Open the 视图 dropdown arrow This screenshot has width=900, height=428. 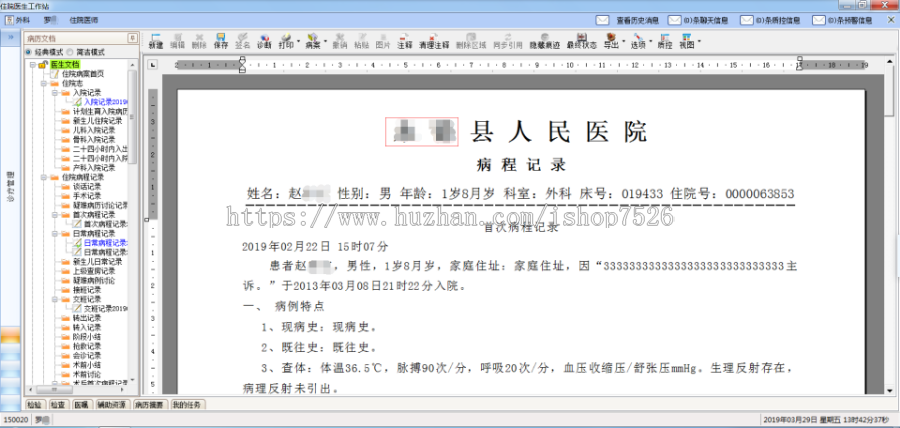699,42
